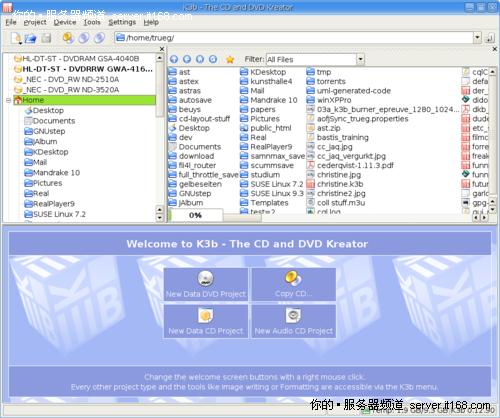
Task: Open the Settings menu
Action: pos(122,22)
